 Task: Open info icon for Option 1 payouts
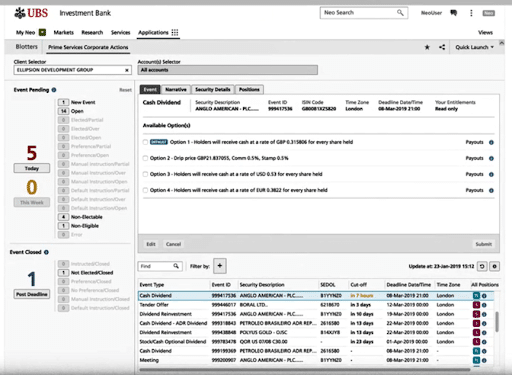(x=491, y=142)
